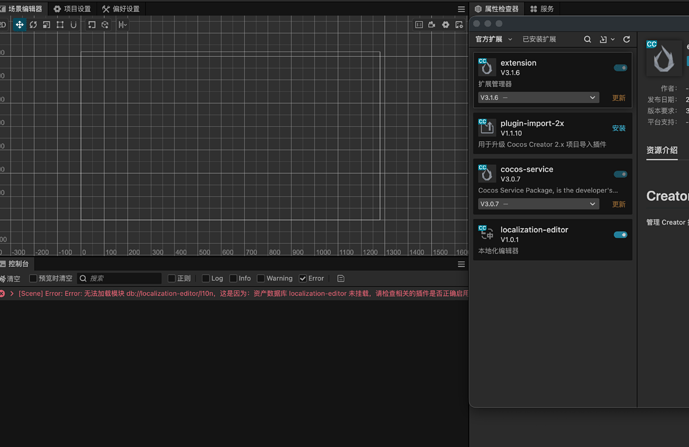Open scene editor panel menu
Screen dimensions: 689x447
461,9
